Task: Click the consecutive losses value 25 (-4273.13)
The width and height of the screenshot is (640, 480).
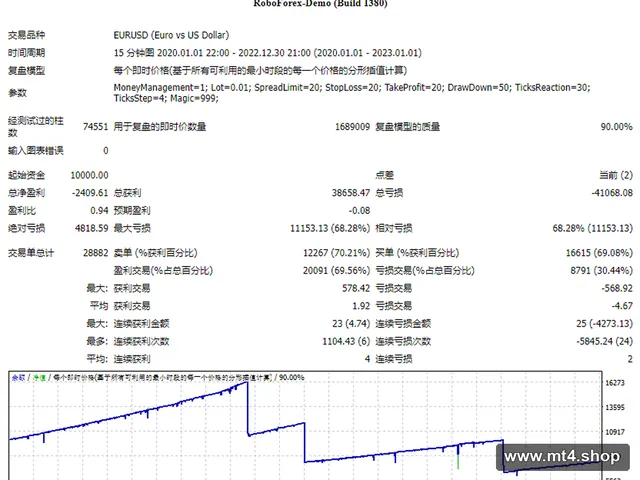Action: pyautogui.click(x=604, y=324)
